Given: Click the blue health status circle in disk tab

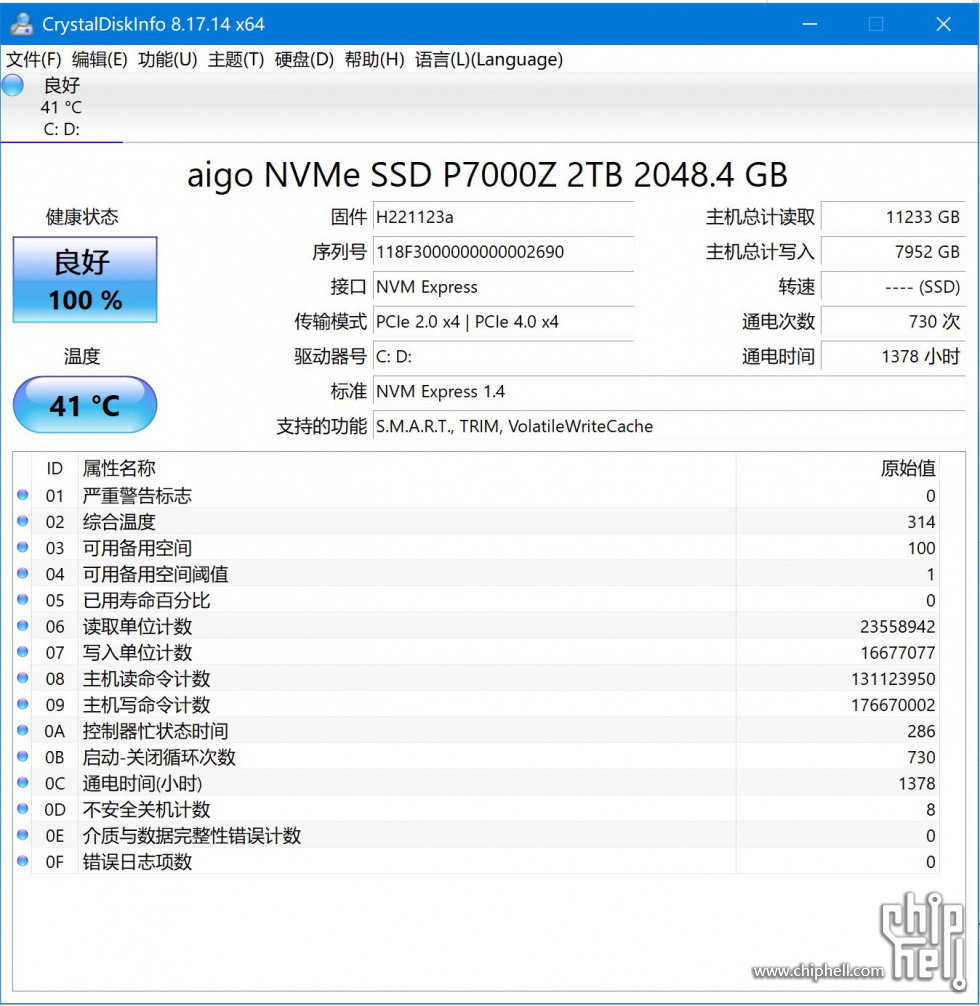Looking at the screenshot, I should pos(13,85).
